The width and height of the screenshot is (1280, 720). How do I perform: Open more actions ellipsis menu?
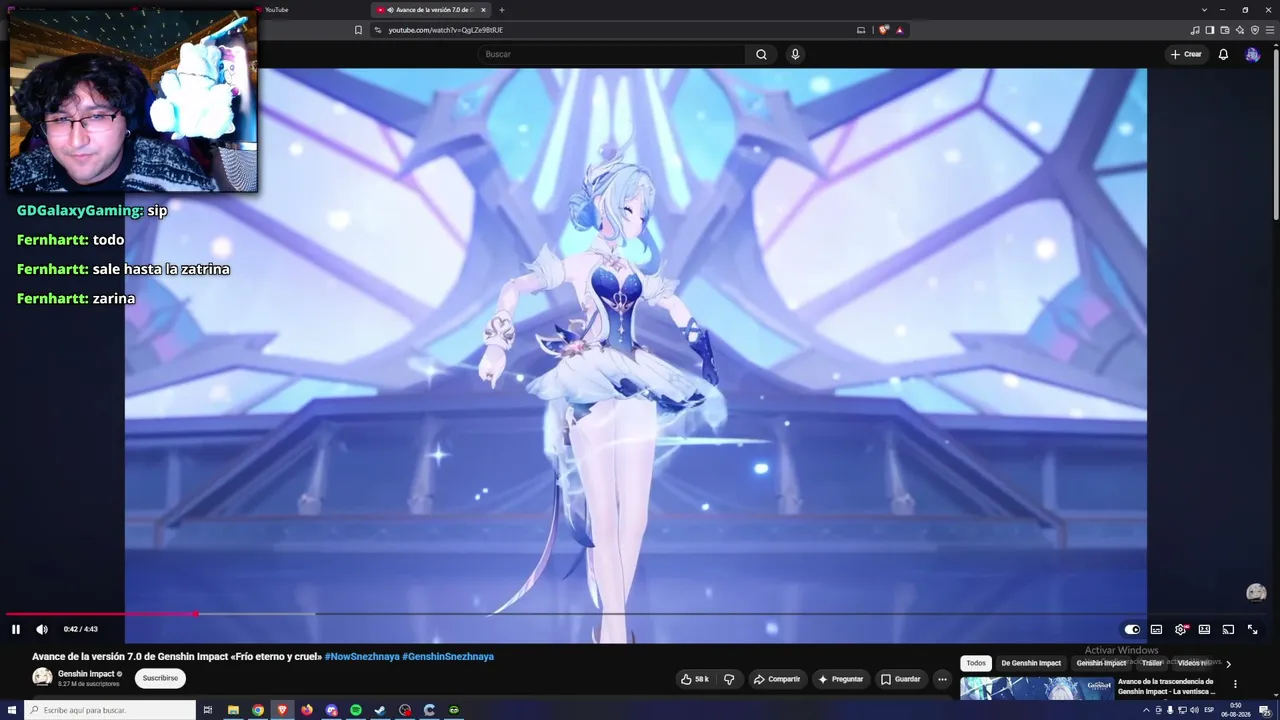click(x=942, y=679)
